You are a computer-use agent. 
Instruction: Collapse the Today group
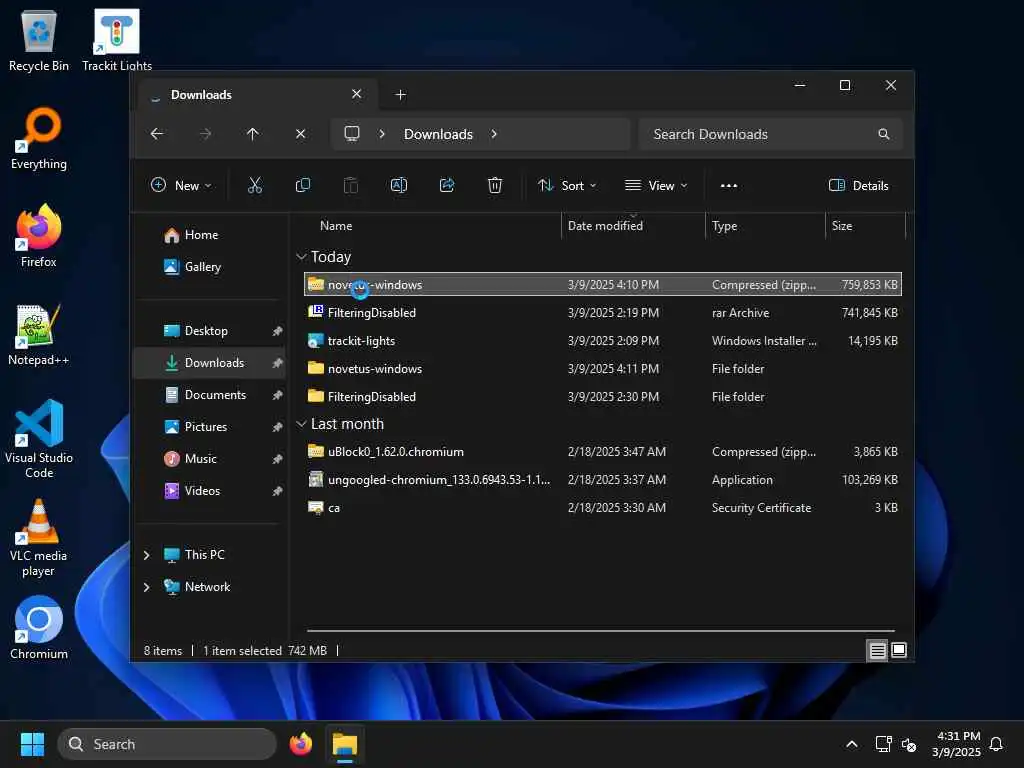click(301, 257)
